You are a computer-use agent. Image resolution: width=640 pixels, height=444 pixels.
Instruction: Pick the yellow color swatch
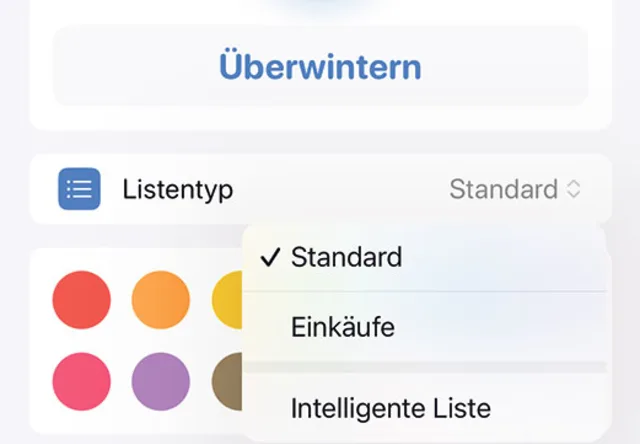pyautogui.click(x=226, y=300)
